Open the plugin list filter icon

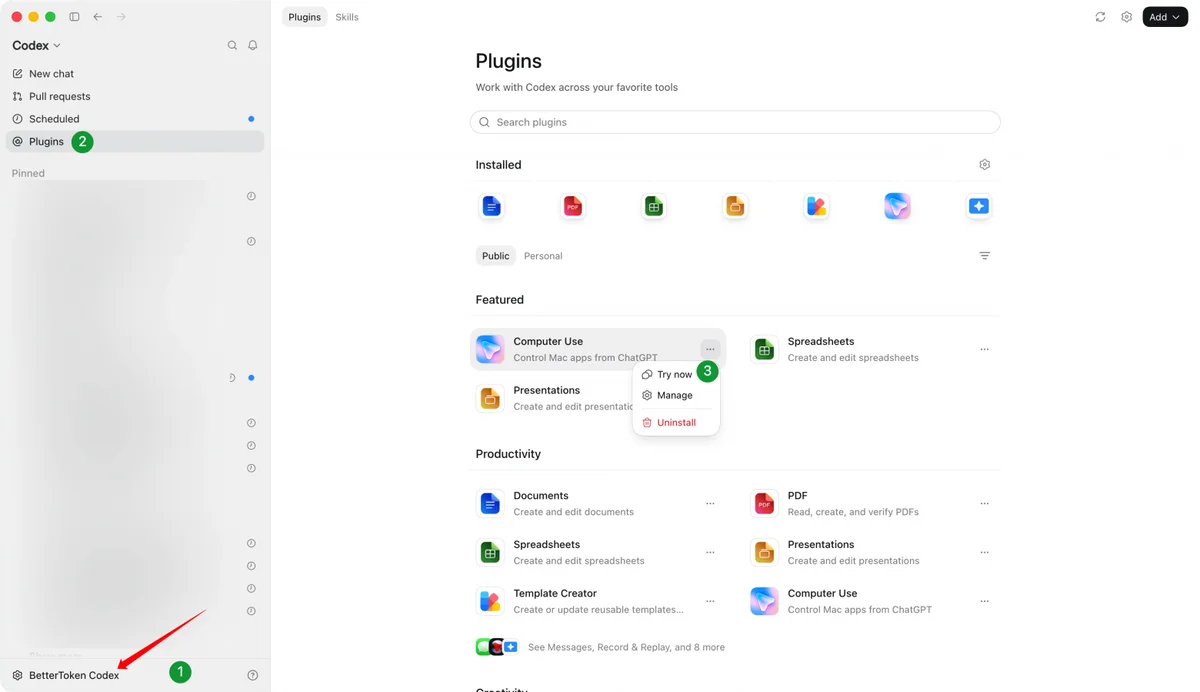coord(985,256)
